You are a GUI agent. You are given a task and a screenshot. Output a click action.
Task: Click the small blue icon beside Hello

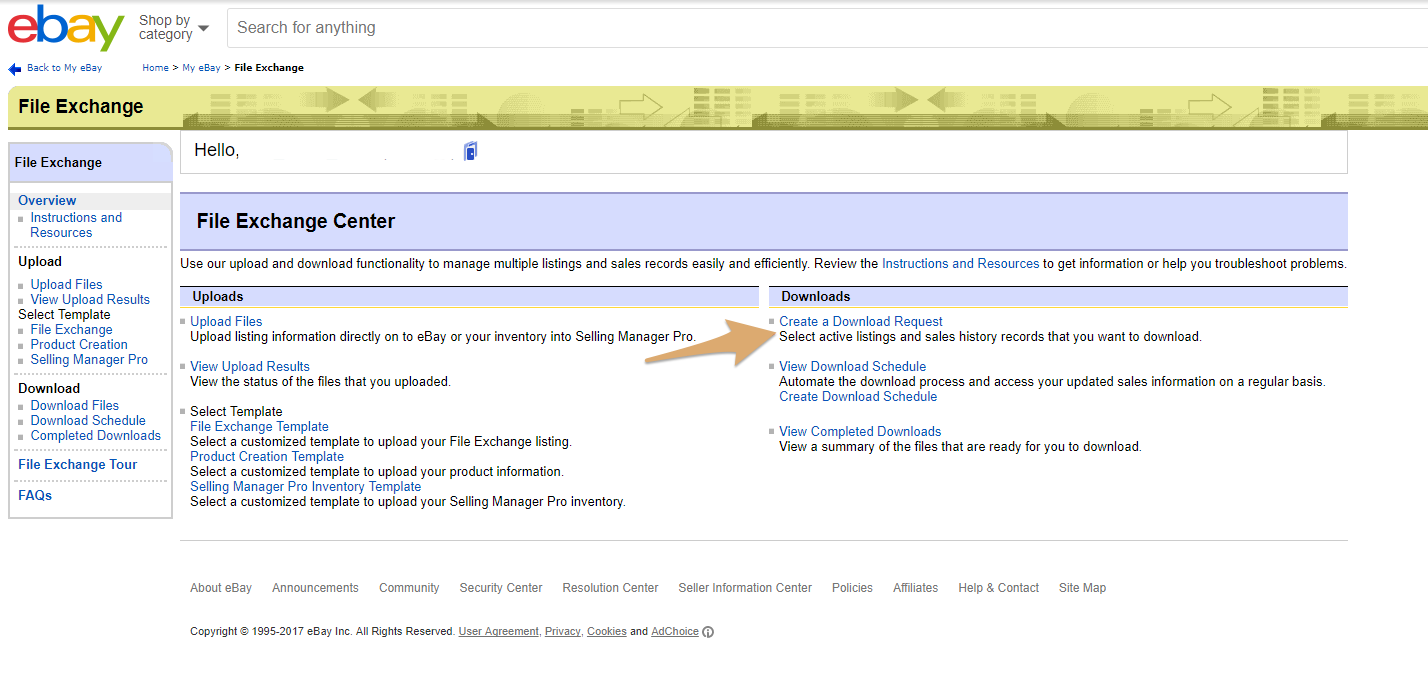[471, 151]
